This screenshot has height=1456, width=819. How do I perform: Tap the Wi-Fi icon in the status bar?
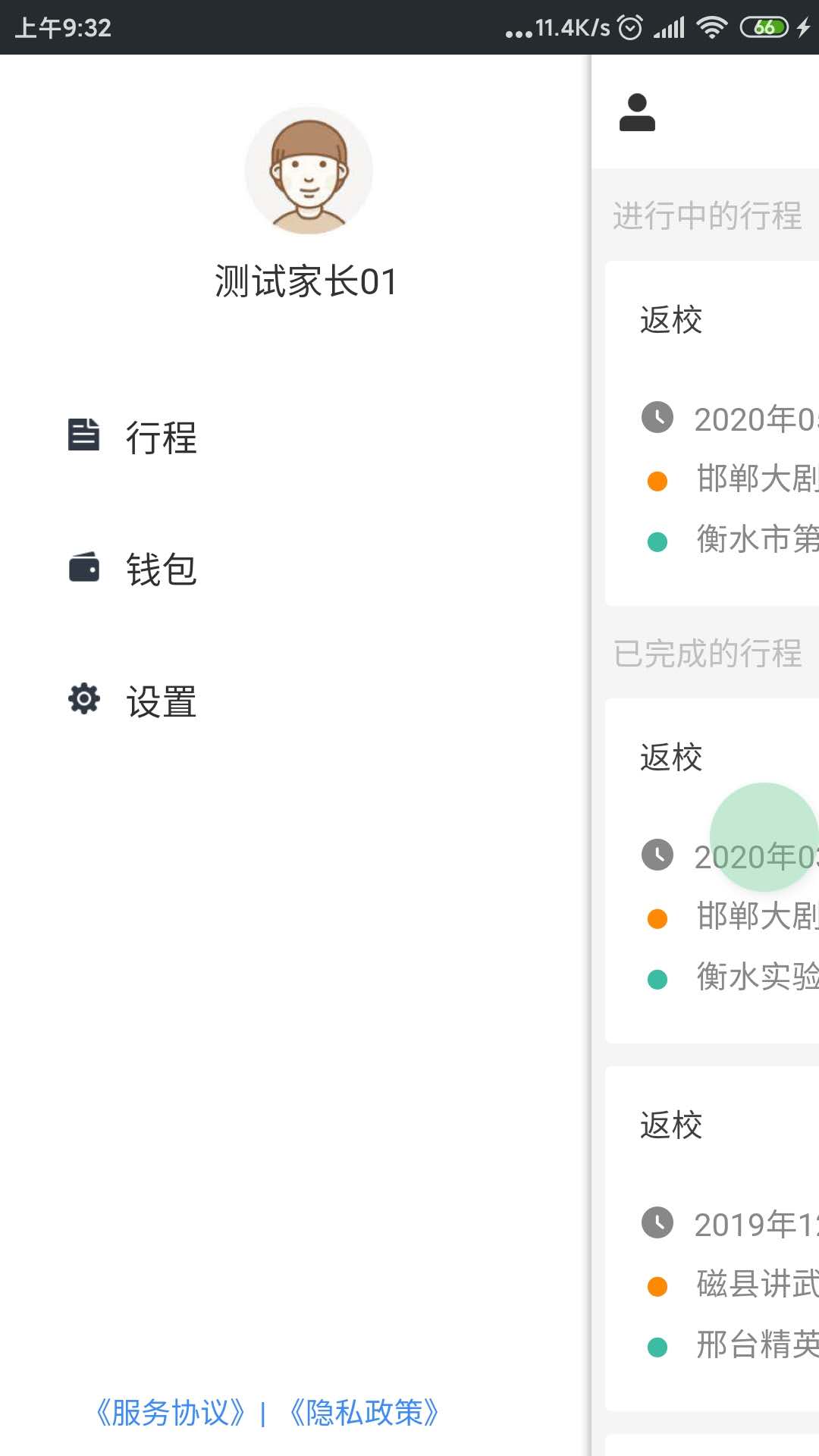coord(711,27)
